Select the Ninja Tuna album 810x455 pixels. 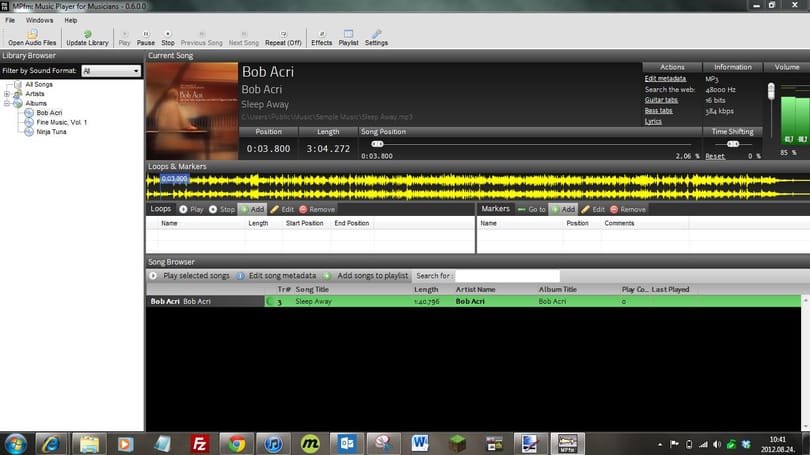[x=51, y=132]
